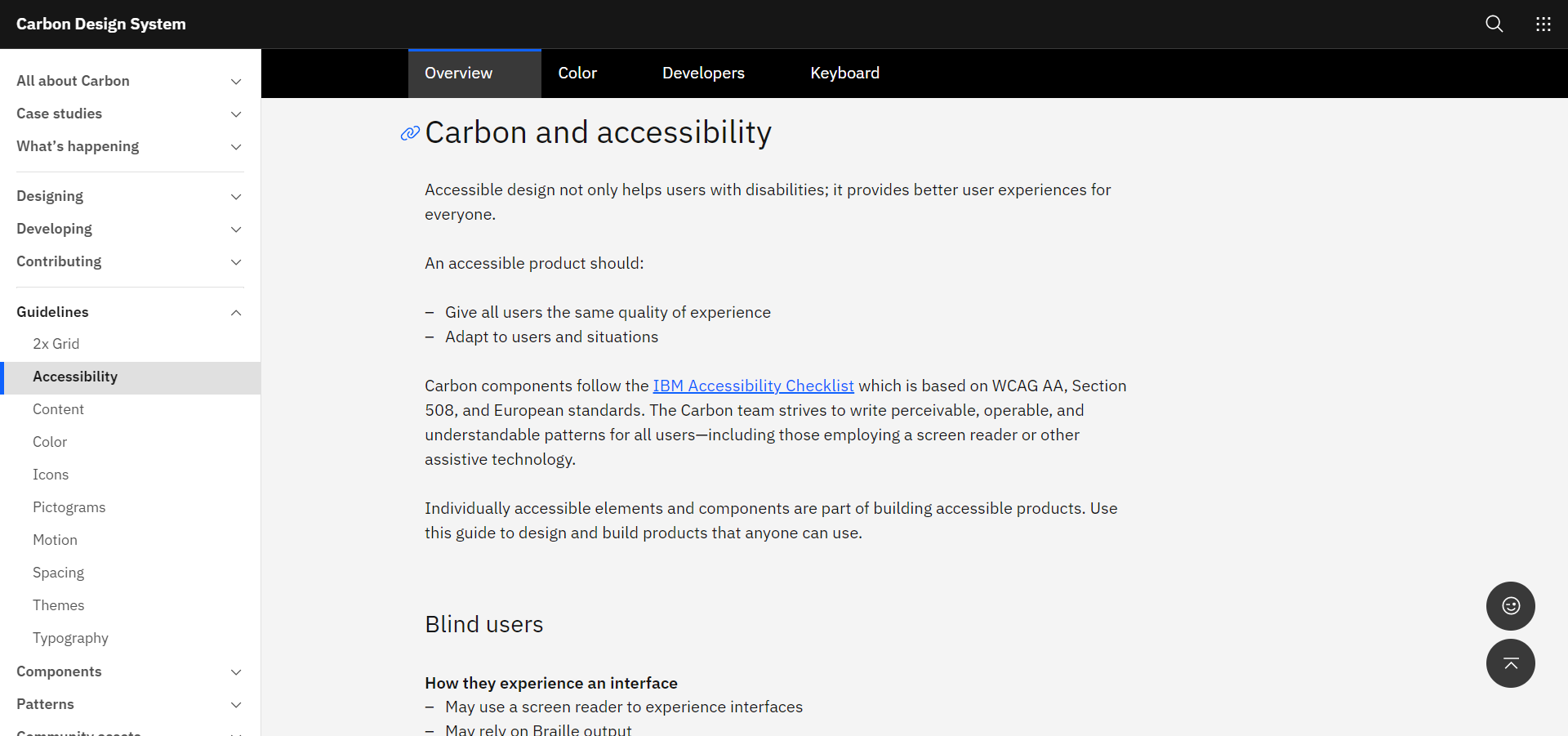The width and height of the screenshot is (1568, 736).
Task: Open the Pictograms guideline page
Action: point(131,507)
